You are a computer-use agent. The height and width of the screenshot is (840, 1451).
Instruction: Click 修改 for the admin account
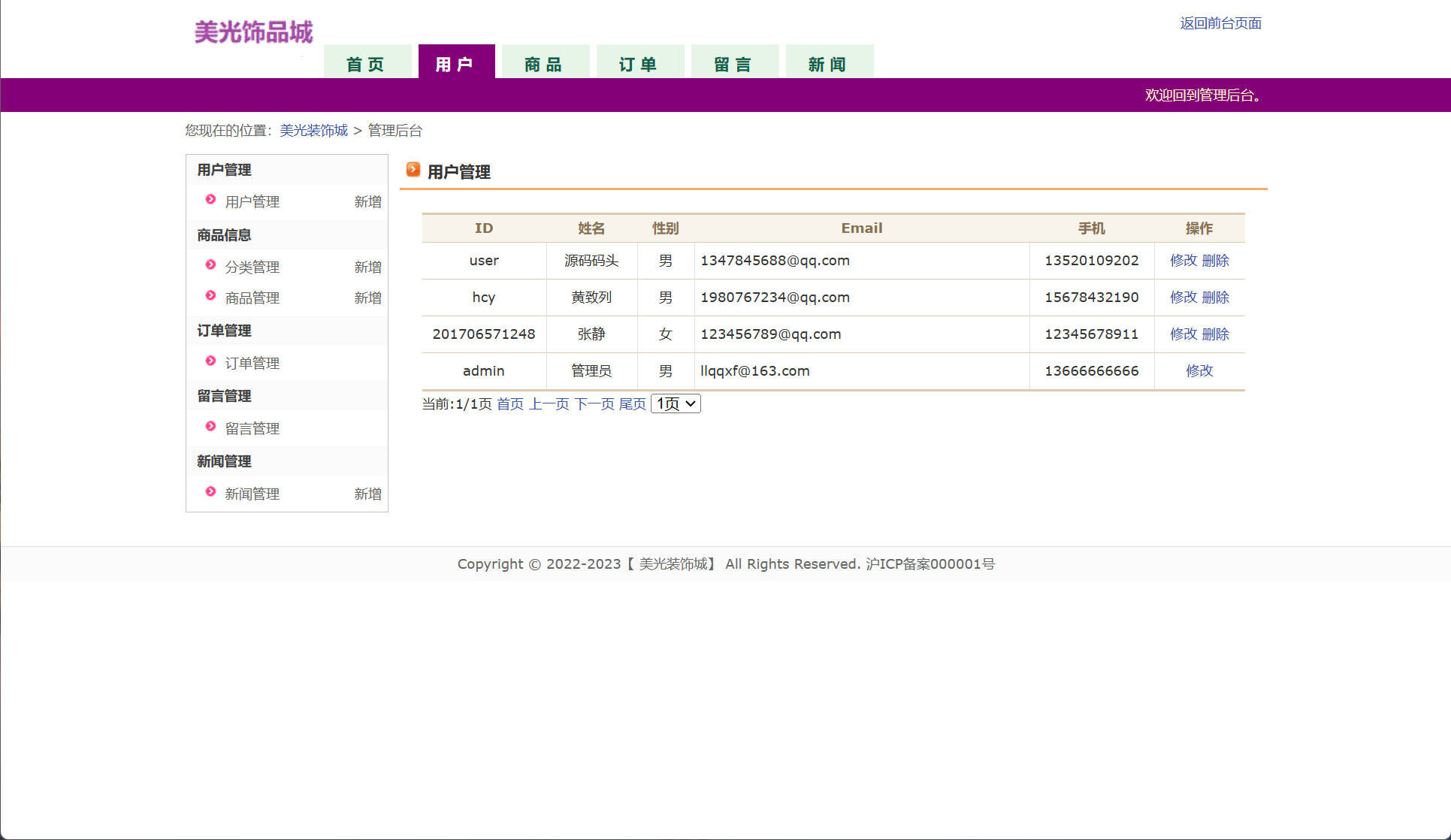click(1199, 371)
